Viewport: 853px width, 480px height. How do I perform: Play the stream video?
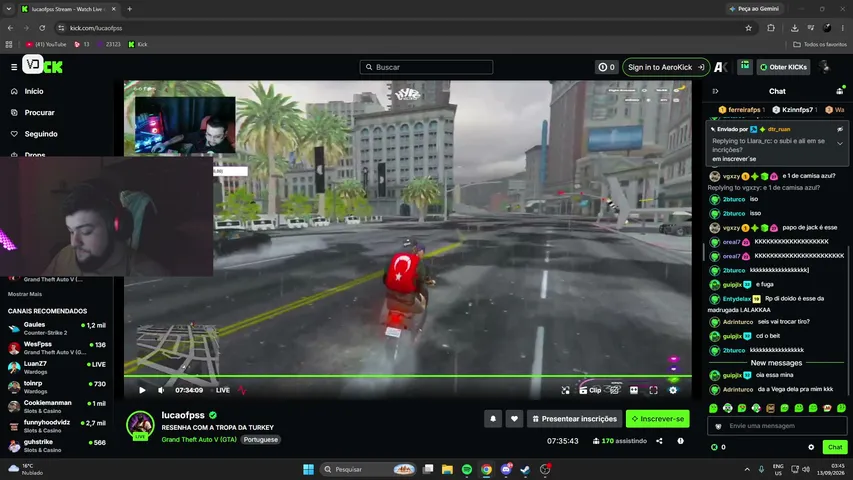(x=142, y=390)
